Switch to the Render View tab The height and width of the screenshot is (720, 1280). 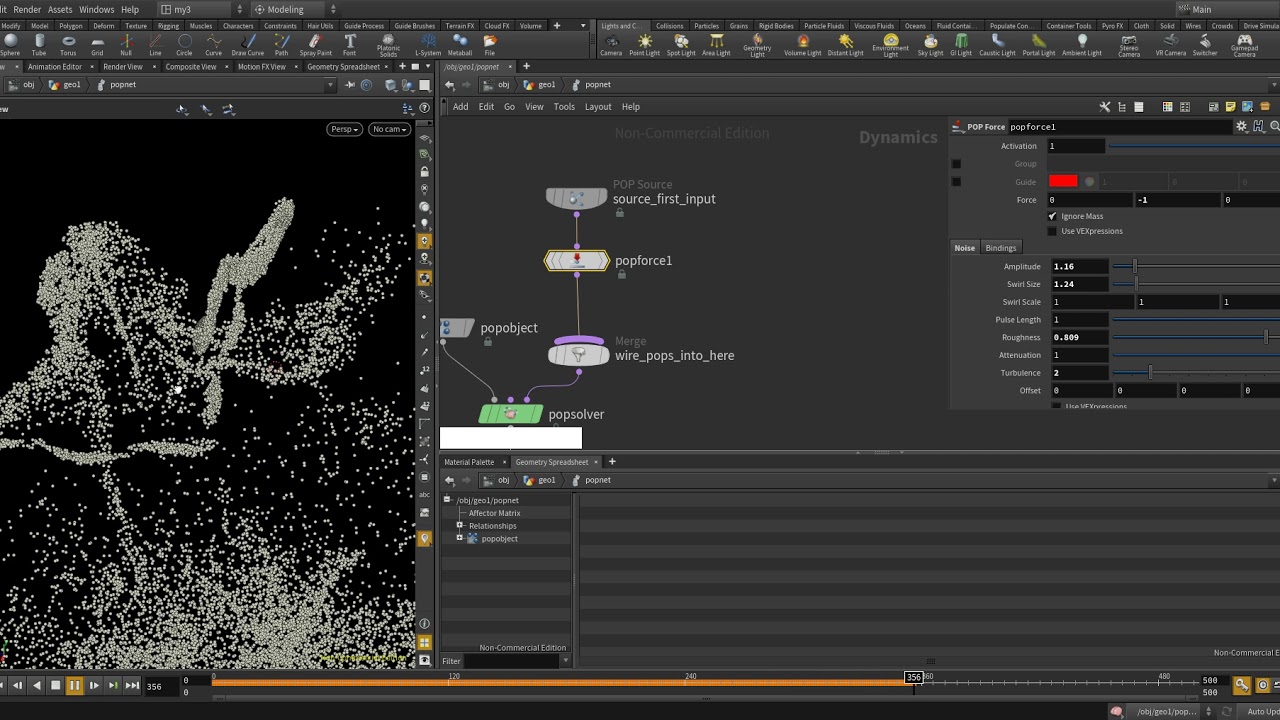tap(123, 67)
